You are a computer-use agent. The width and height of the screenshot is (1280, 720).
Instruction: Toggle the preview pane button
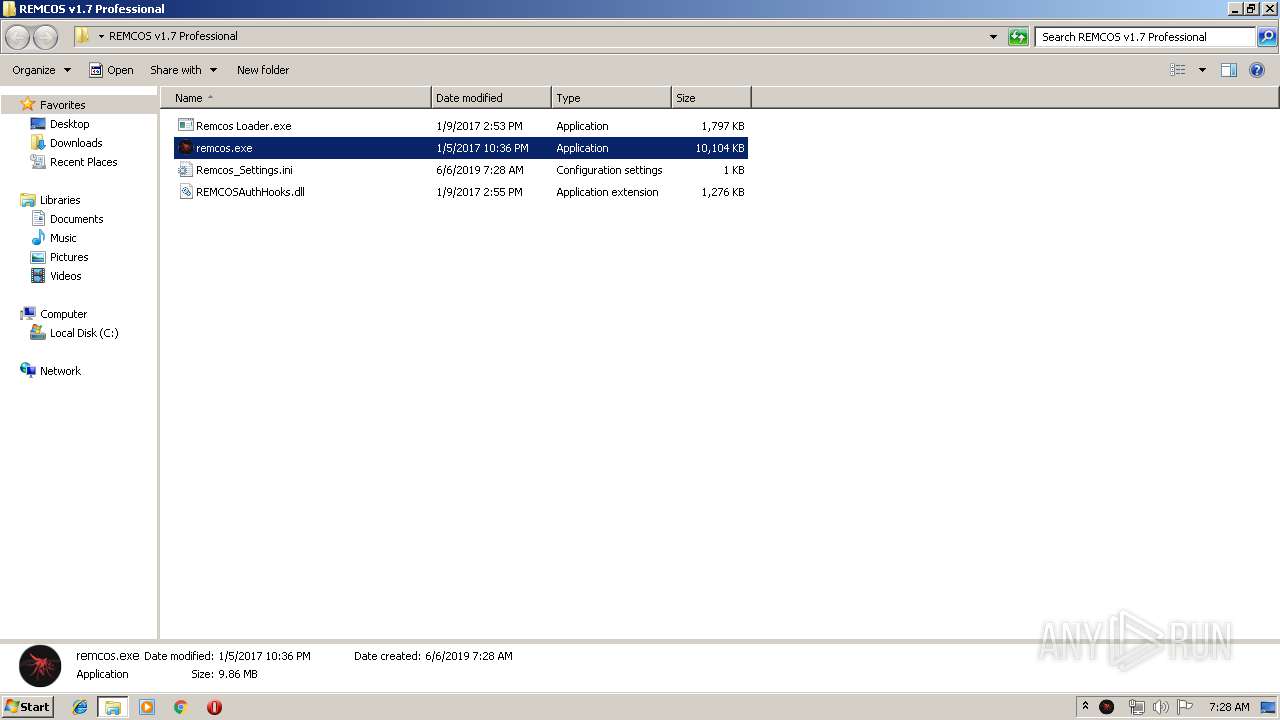pos(1229,70)
